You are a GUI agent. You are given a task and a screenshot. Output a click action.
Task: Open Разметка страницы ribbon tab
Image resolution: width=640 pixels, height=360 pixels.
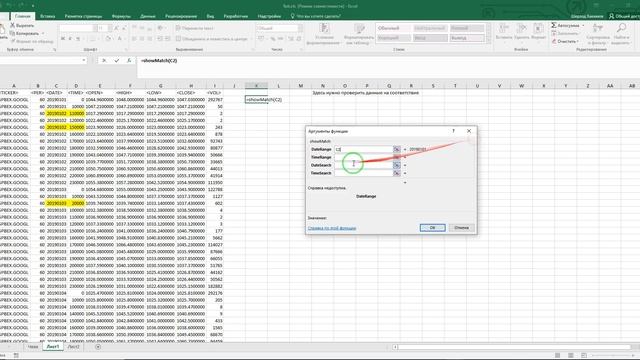83,16
